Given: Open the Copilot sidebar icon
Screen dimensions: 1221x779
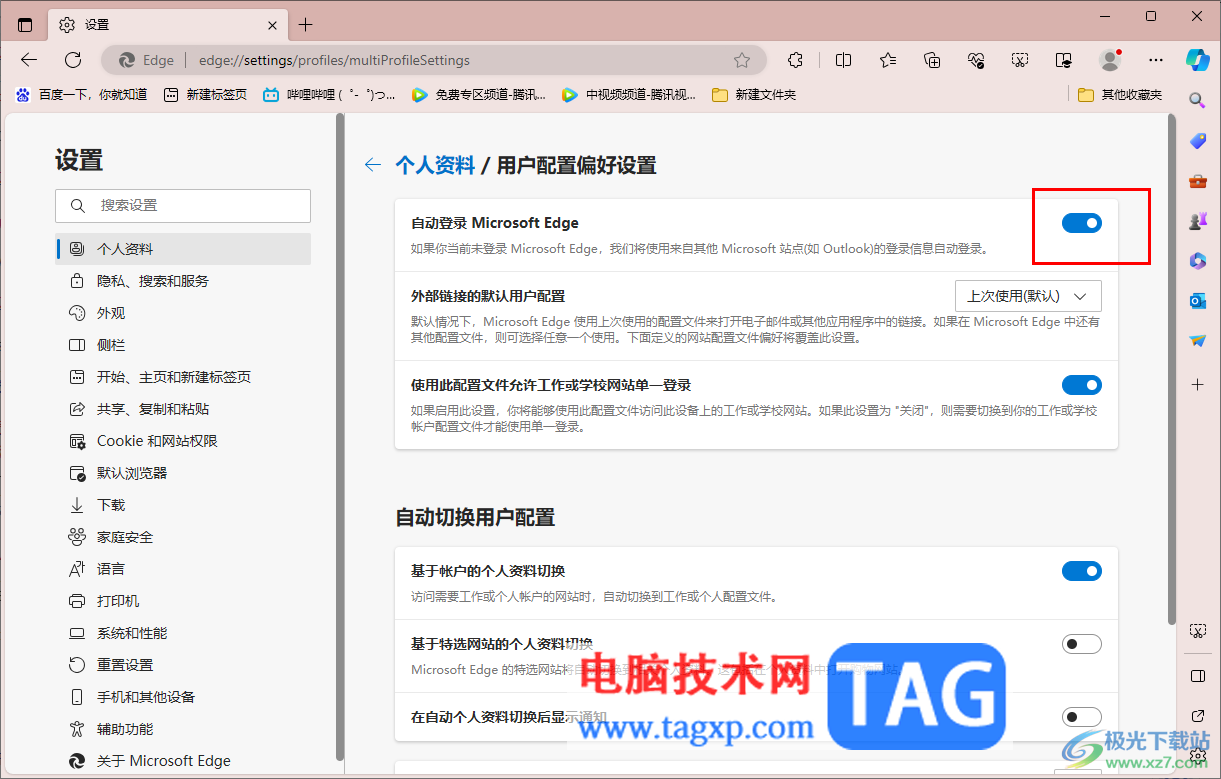Looking at the screenshot, I should click(x=1197, y=60).
